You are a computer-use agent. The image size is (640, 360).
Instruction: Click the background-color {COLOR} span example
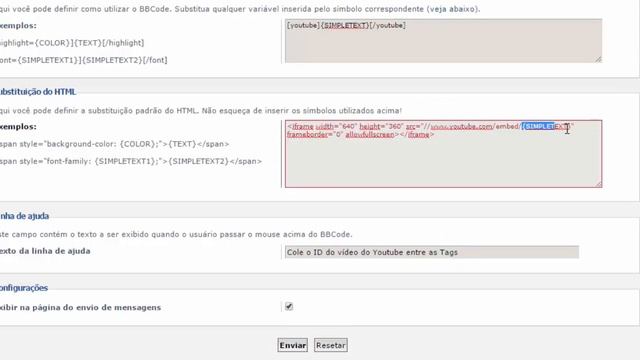coord(114,144)
